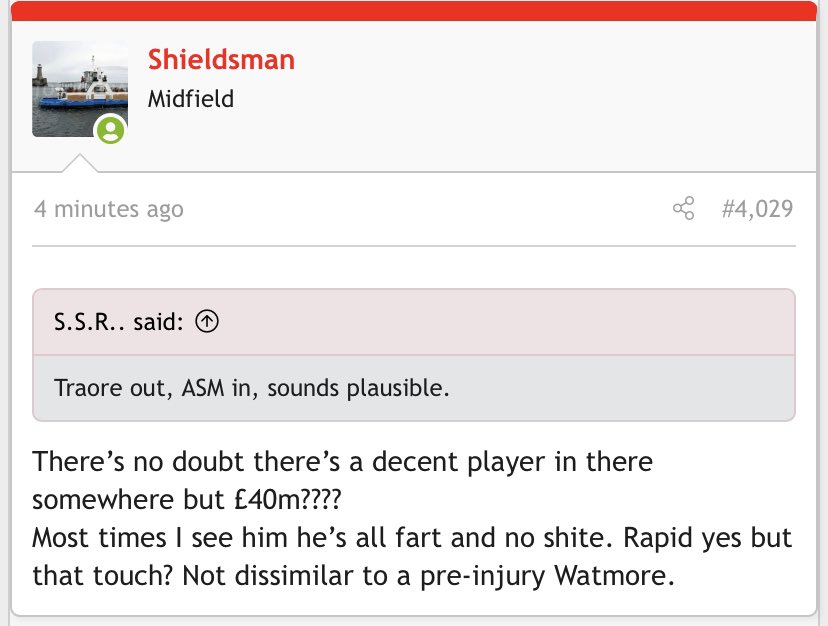Viewport: 828px width, 626px height.
Task: Open the share post icon
Action: 683,208
